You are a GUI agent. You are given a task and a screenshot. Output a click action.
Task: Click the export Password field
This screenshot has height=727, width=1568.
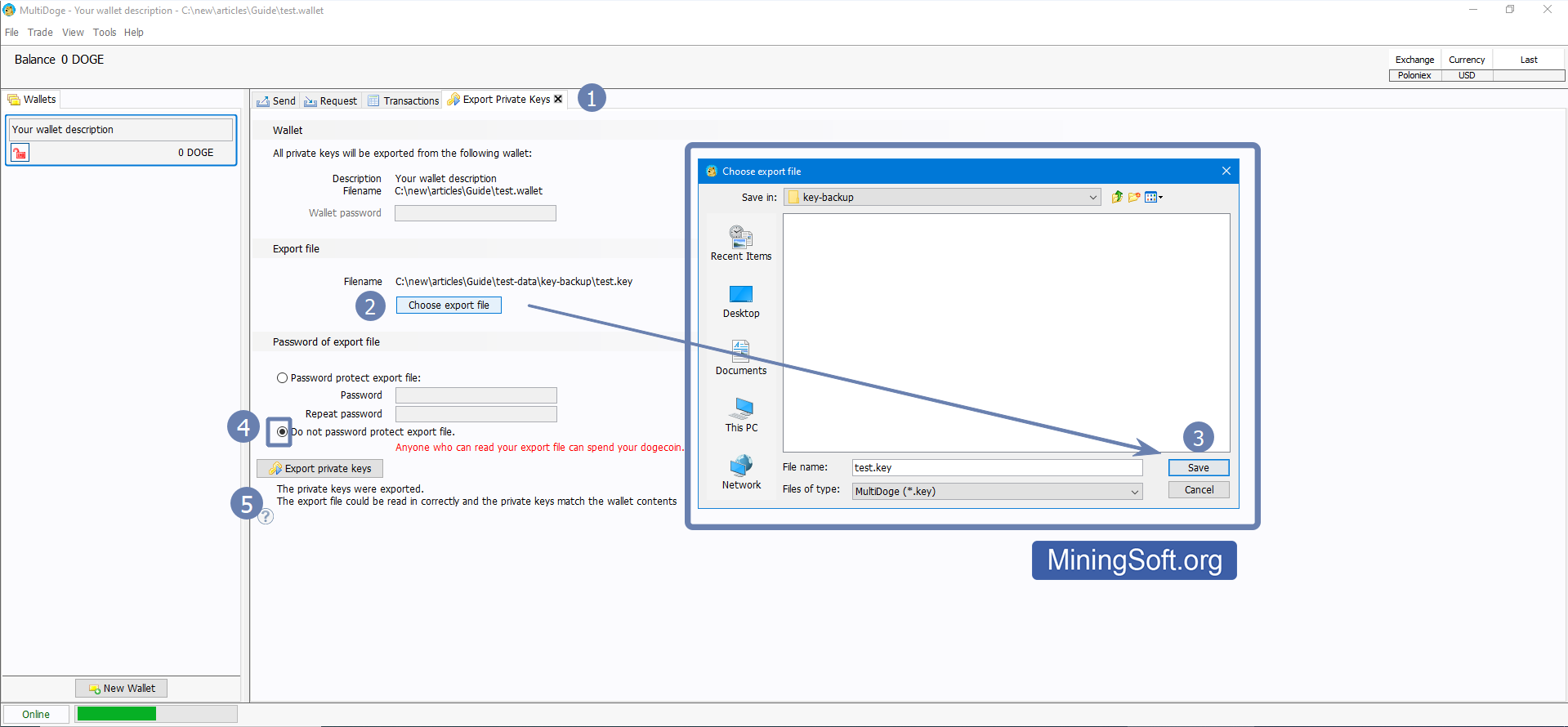[476, 395]
